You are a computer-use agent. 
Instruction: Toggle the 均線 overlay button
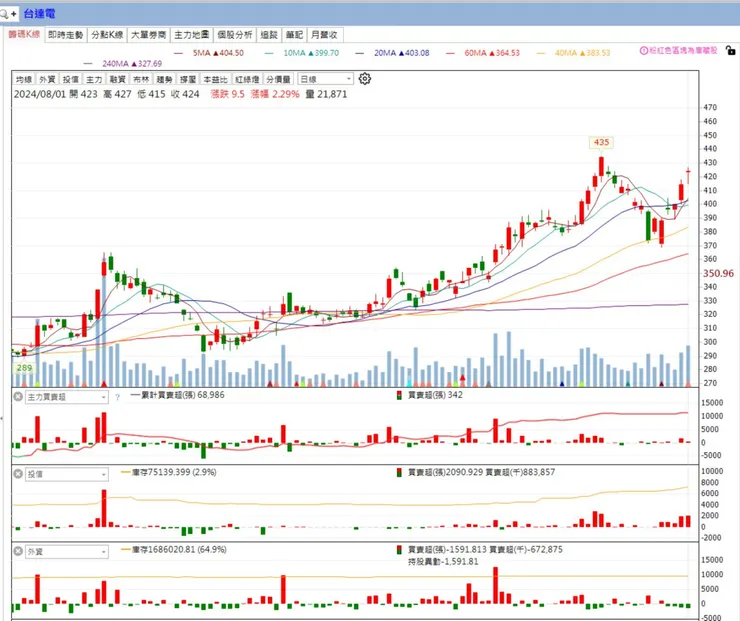tap(24, 79)
